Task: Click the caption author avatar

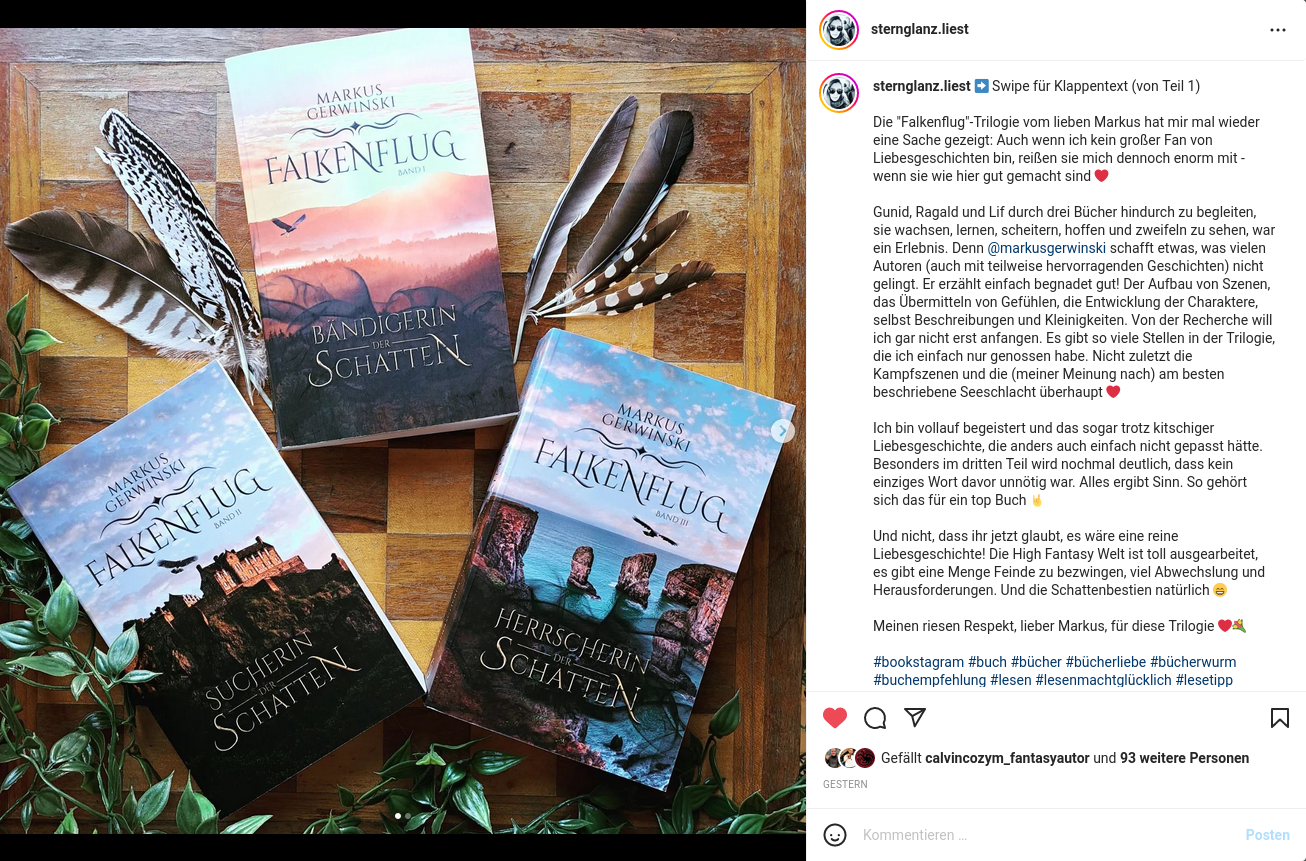Action: click(839, 93)
